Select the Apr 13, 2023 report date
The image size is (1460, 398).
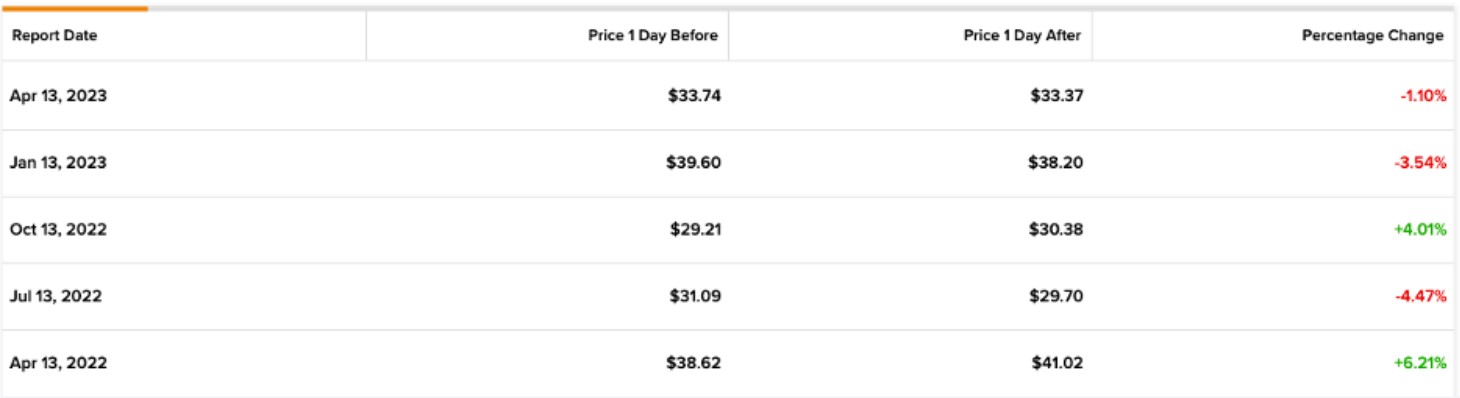click(58, 96)
